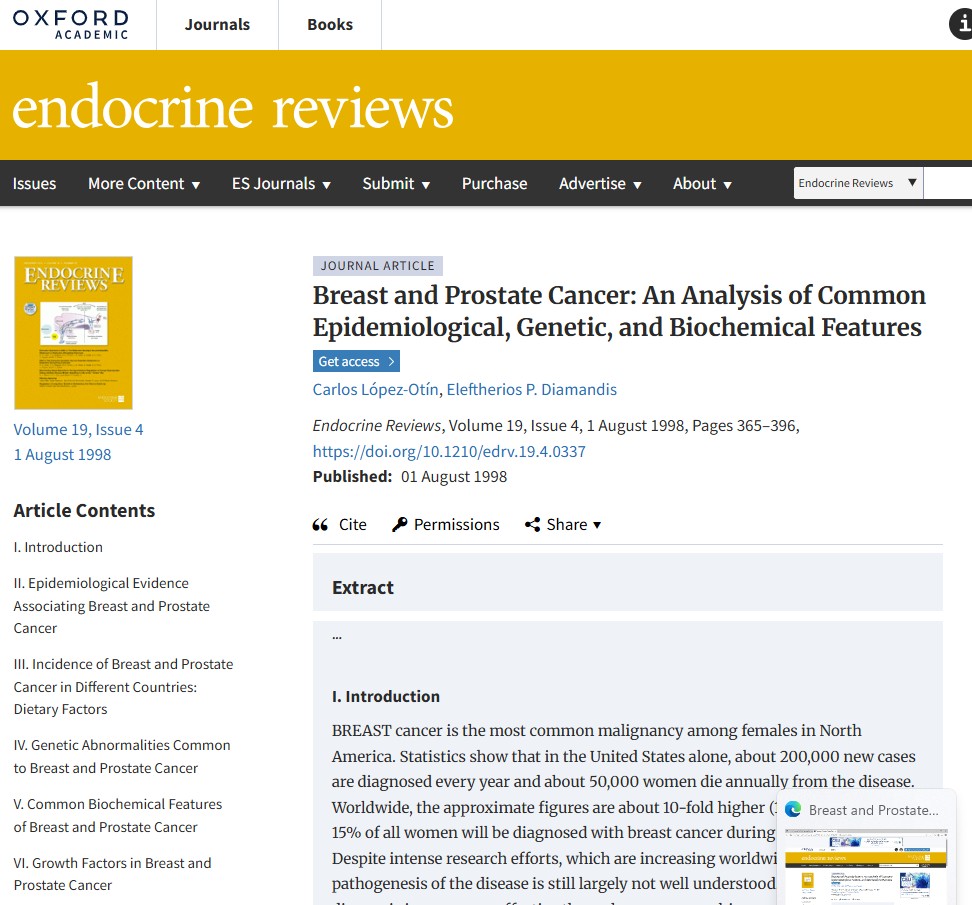Click the accessibility info icon at top right
This screenshot has width=972, height=905.
960,26
